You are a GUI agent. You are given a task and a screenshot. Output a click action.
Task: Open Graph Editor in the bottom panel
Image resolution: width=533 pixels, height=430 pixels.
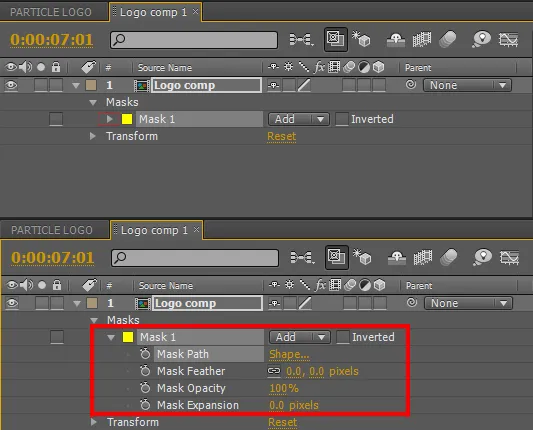coord(510,257)
